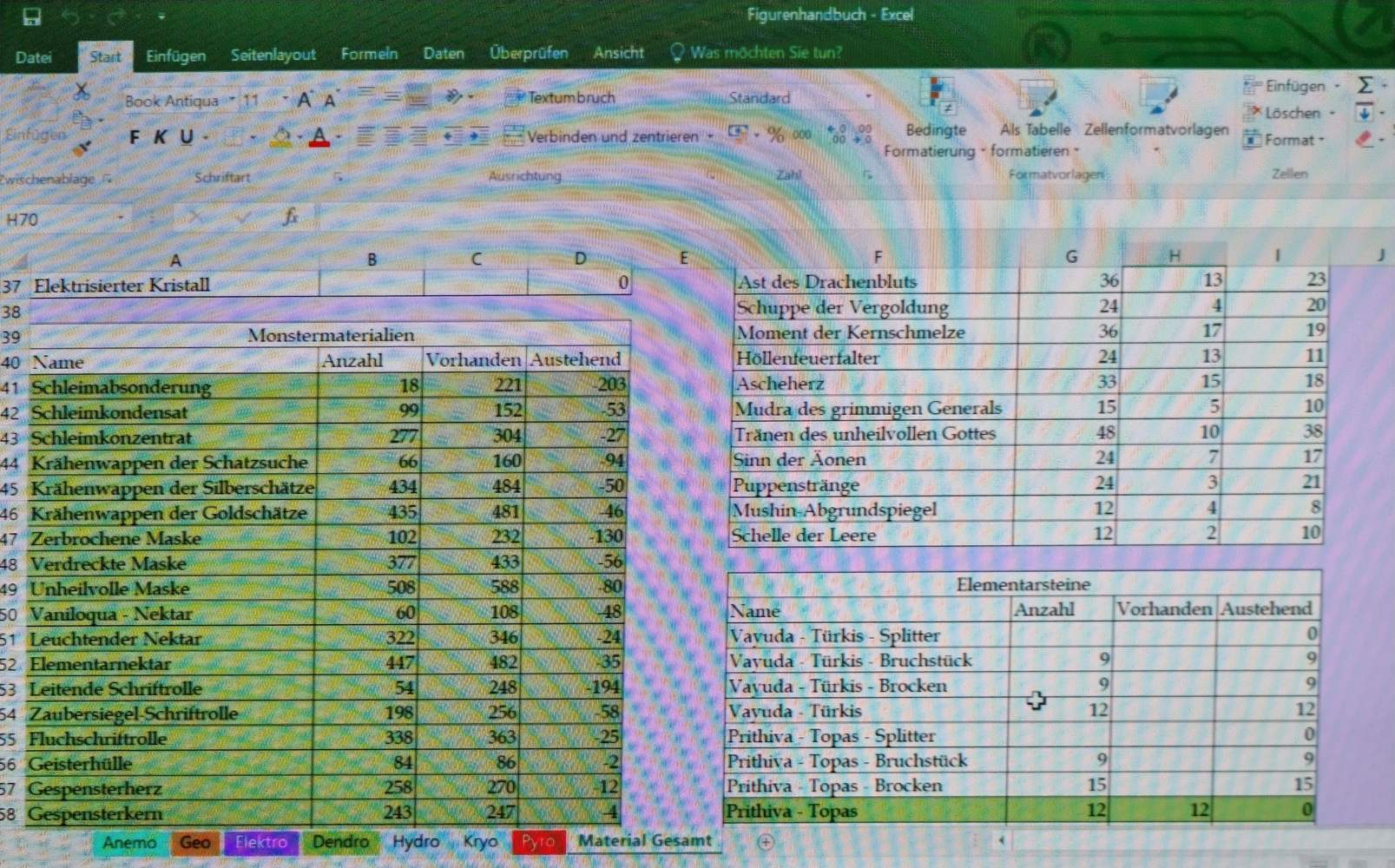Click the add new sheet plus icon
Viewport: 1395px width, 868px height.
click(765, 841)
